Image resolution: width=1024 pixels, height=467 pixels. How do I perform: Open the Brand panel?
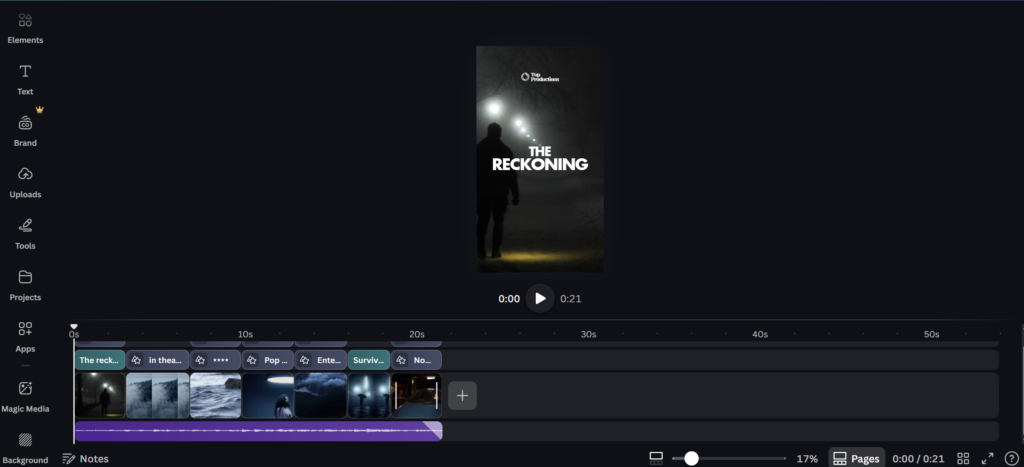[25, 131]
